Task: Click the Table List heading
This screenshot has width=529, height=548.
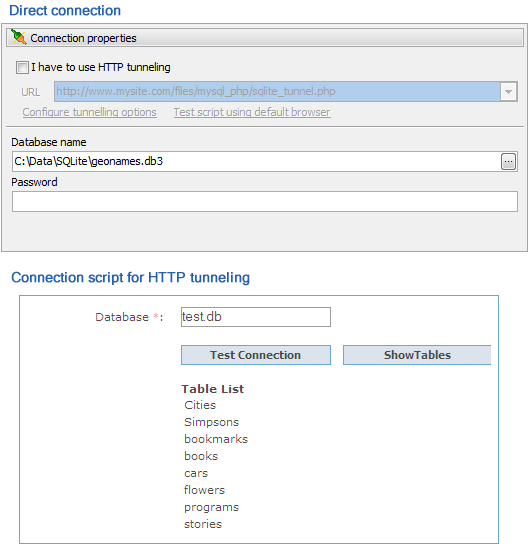Action: pyautogui.click(x=212, y=389)
